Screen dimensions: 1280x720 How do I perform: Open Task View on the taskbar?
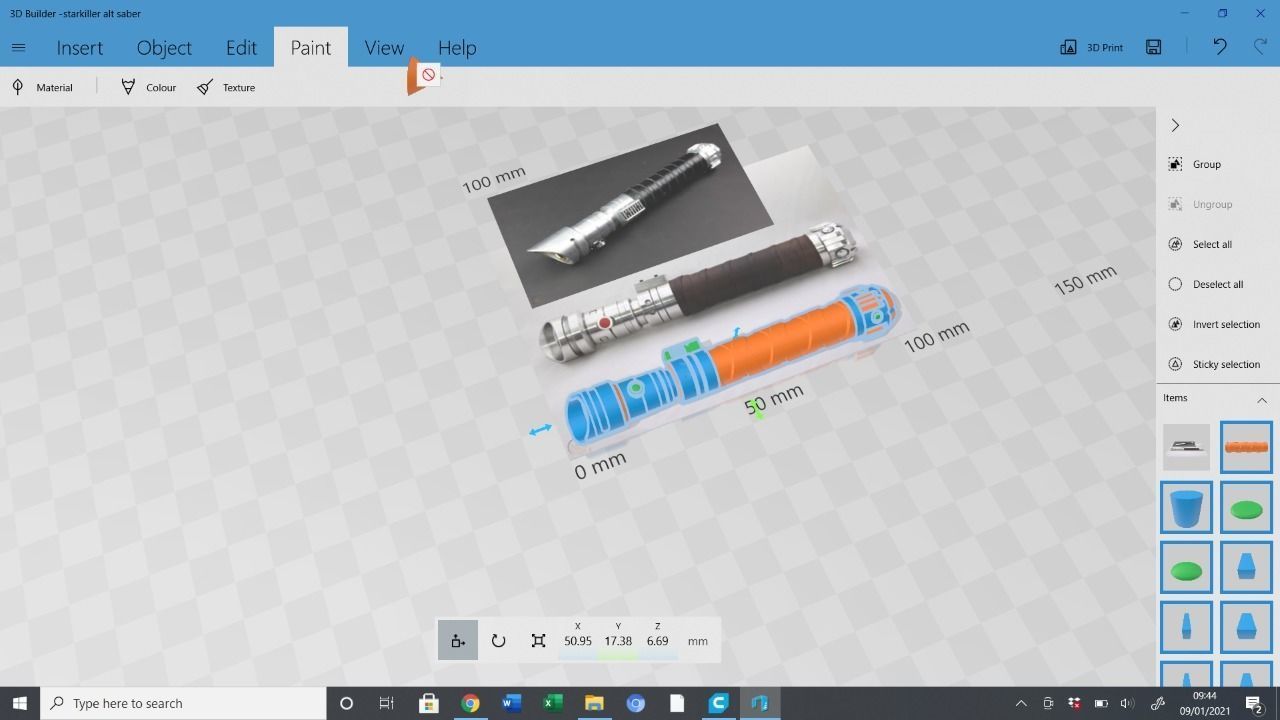386,703
